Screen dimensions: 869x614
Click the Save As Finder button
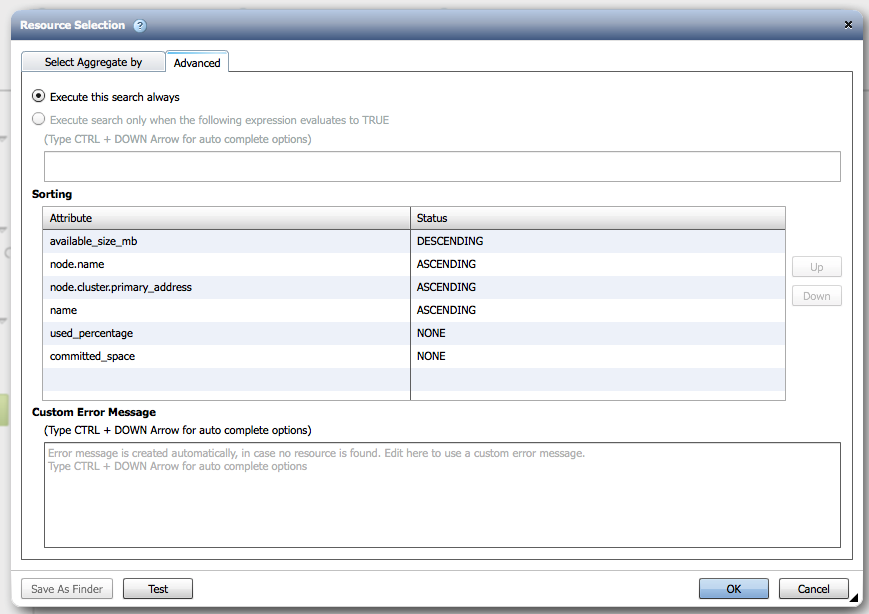click(67, 589)
